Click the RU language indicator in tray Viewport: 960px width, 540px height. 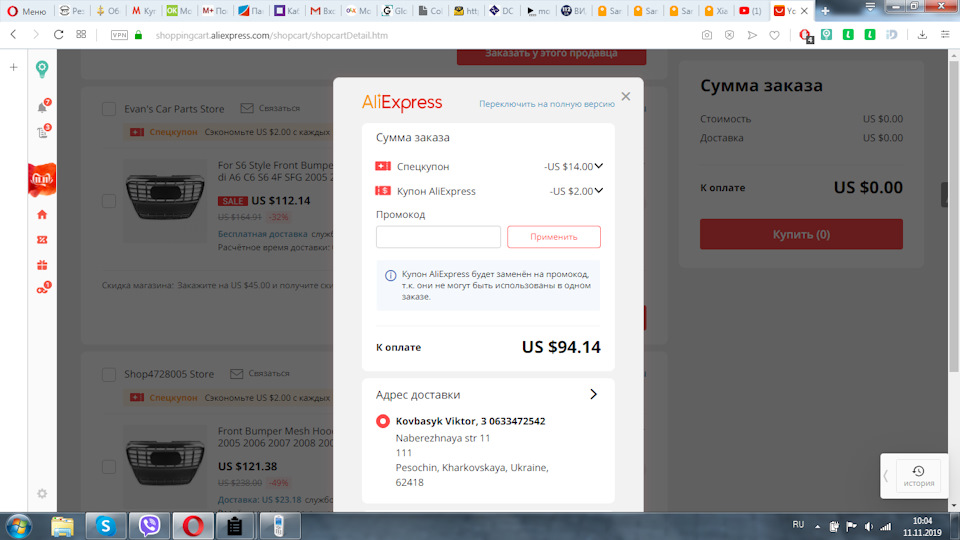click(x=798, y=525)
